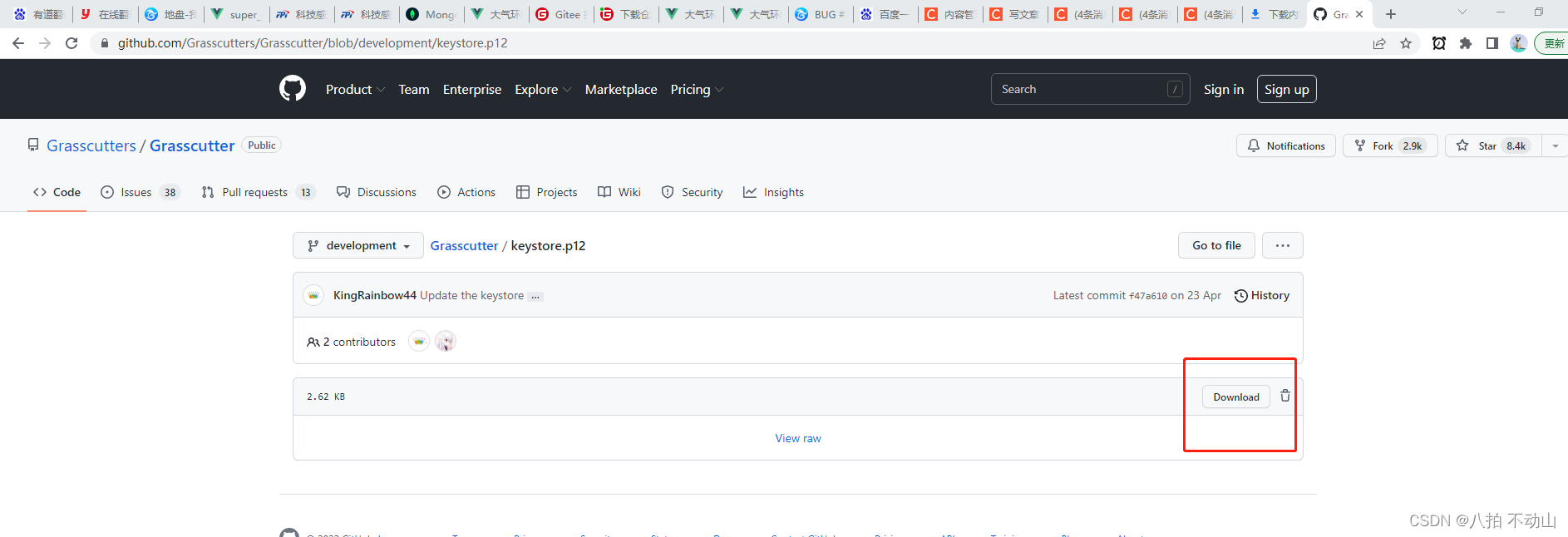Viewport: 1568px width, 537px height.
Task: Reload the current GitHub page
Action: (x=71, y=43)
